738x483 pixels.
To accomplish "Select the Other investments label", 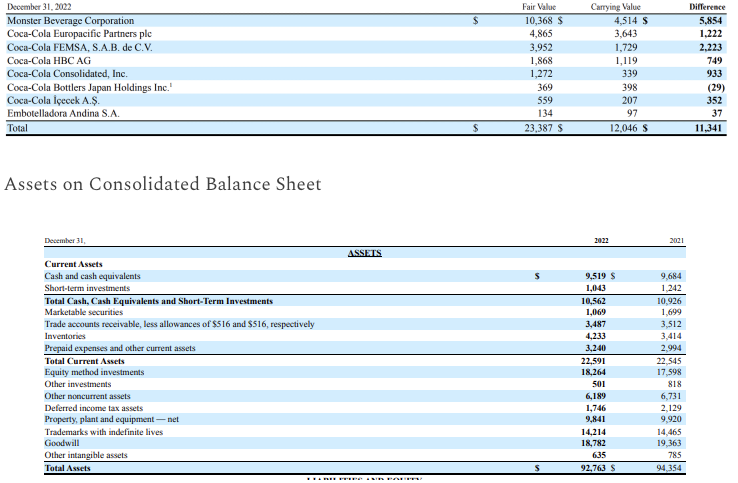I will pos(78,384).
